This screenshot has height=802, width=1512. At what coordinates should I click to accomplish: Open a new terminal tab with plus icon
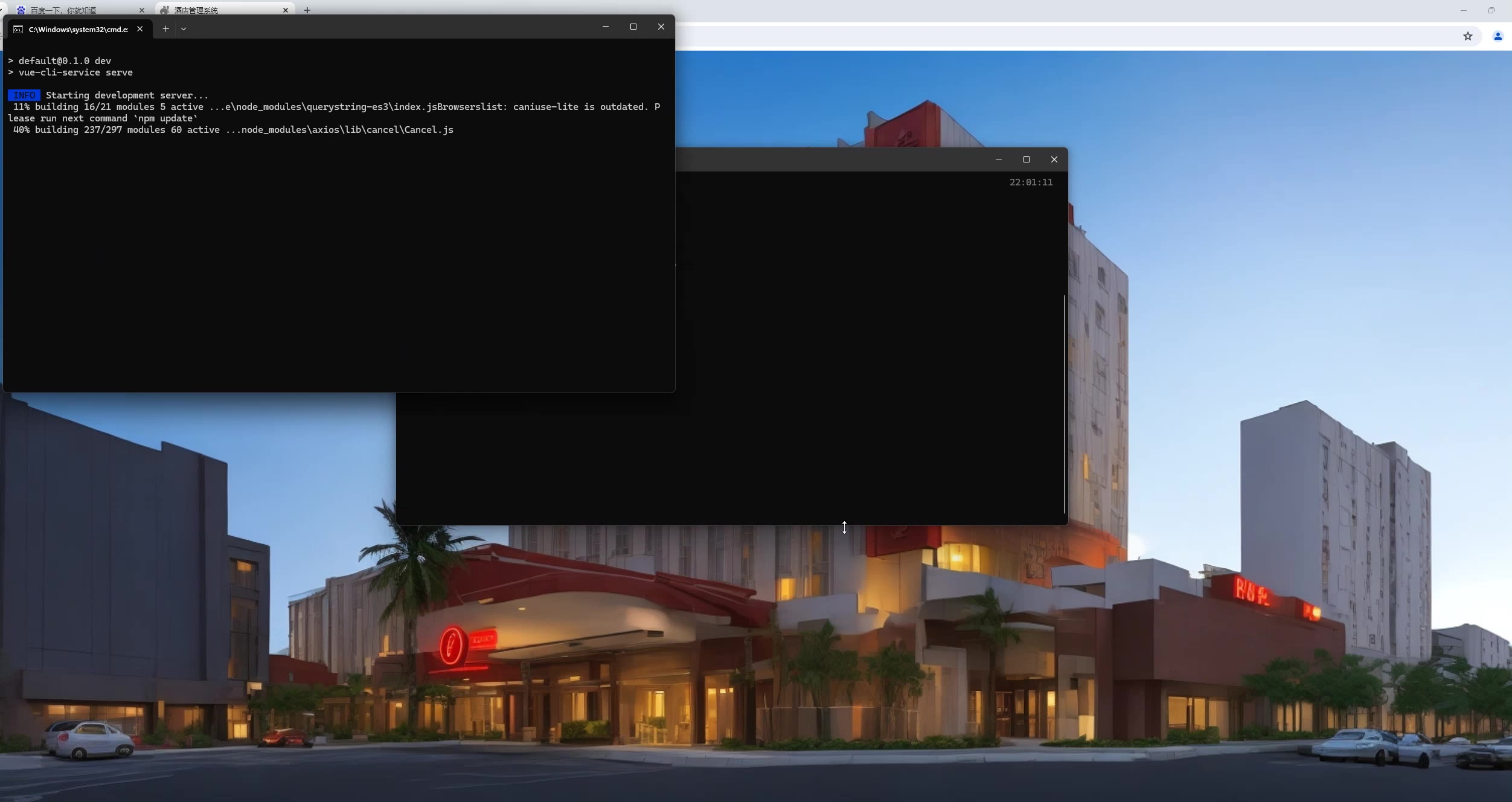coord(165,28)
